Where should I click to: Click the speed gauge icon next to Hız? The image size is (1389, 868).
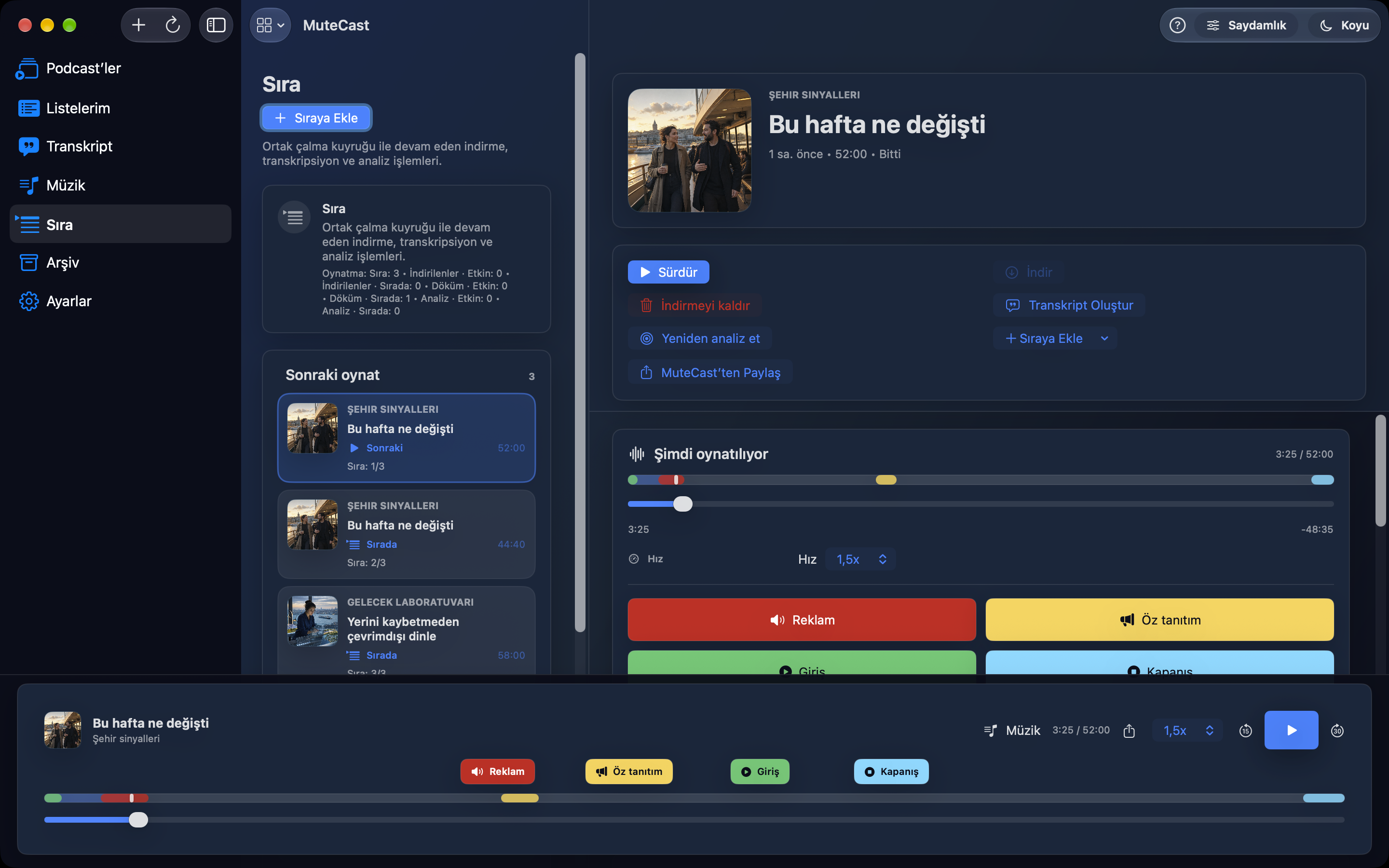coord(634,558)
